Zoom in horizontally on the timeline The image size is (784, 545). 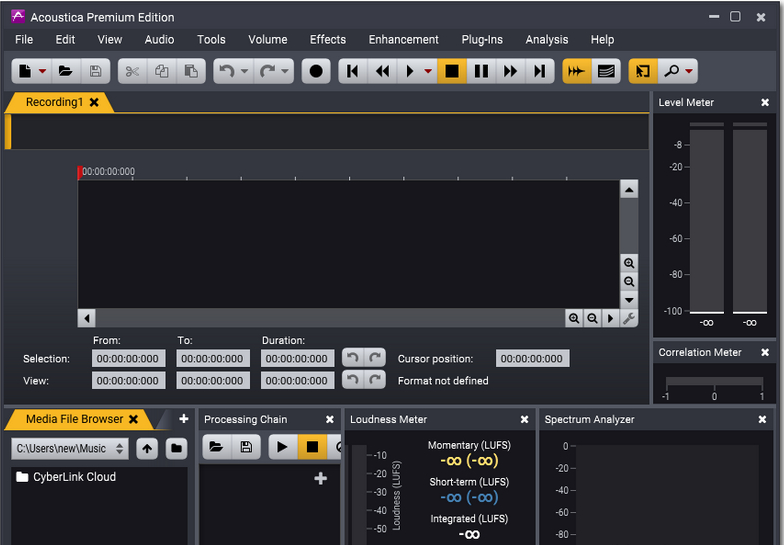(x=574, y=318)
